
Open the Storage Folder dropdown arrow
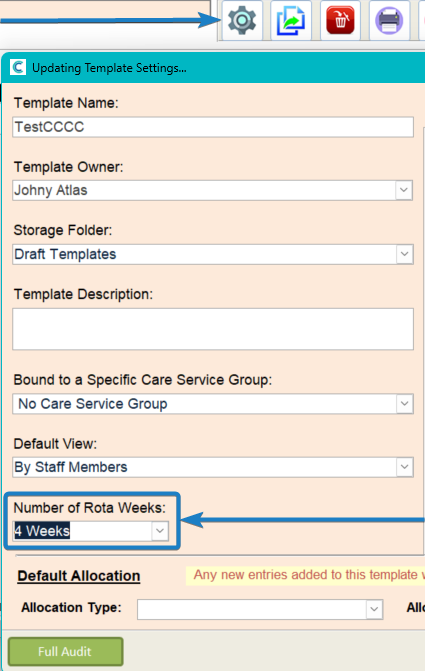404,254
